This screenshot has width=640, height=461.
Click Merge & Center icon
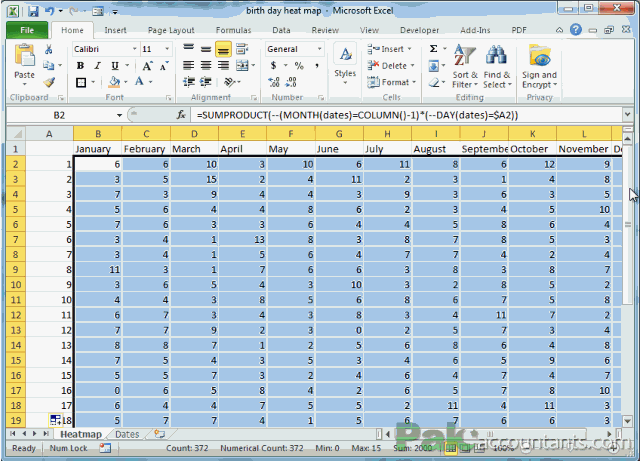[x=242, y=65]
